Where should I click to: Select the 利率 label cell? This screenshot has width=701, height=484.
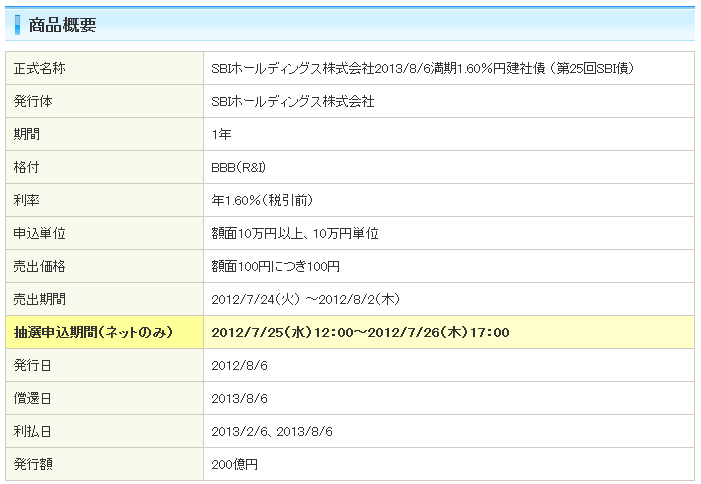[x=105, y=200]
